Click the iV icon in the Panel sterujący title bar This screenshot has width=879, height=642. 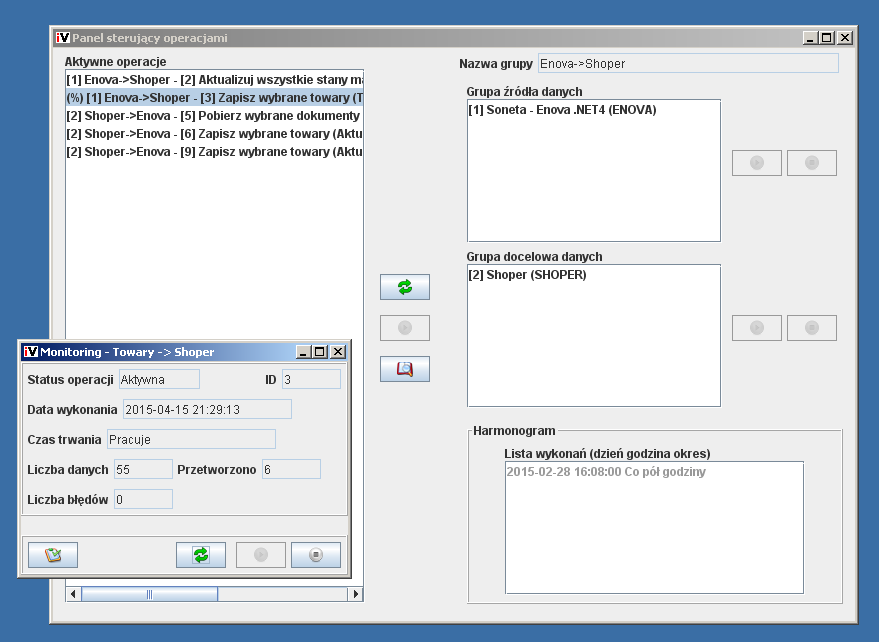[63, 38]
